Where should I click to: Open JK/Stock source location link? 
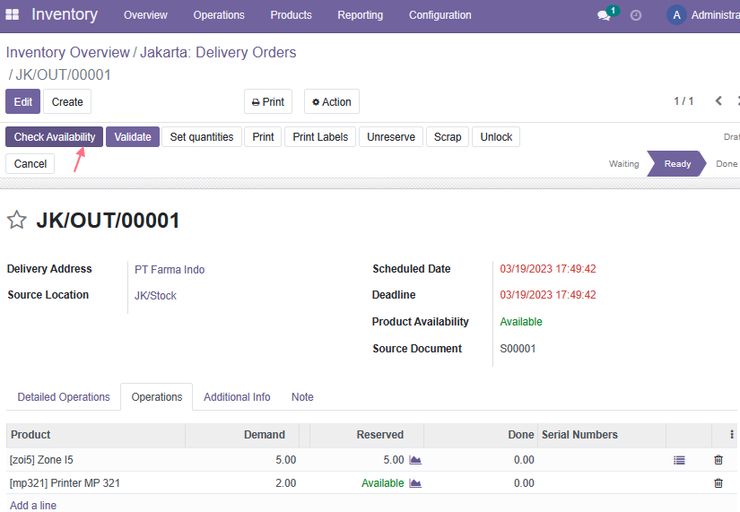155,295
